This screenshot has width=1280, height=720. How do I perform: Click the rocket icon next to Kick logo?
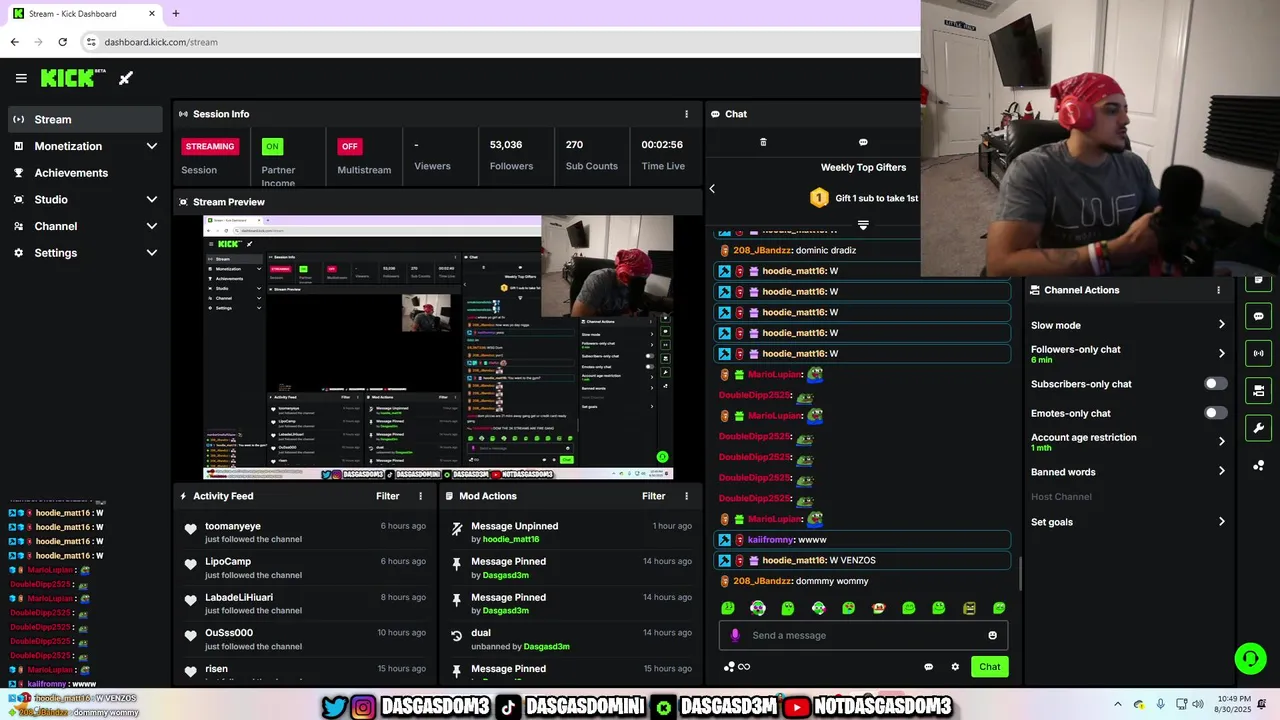(x=126, y=78)
